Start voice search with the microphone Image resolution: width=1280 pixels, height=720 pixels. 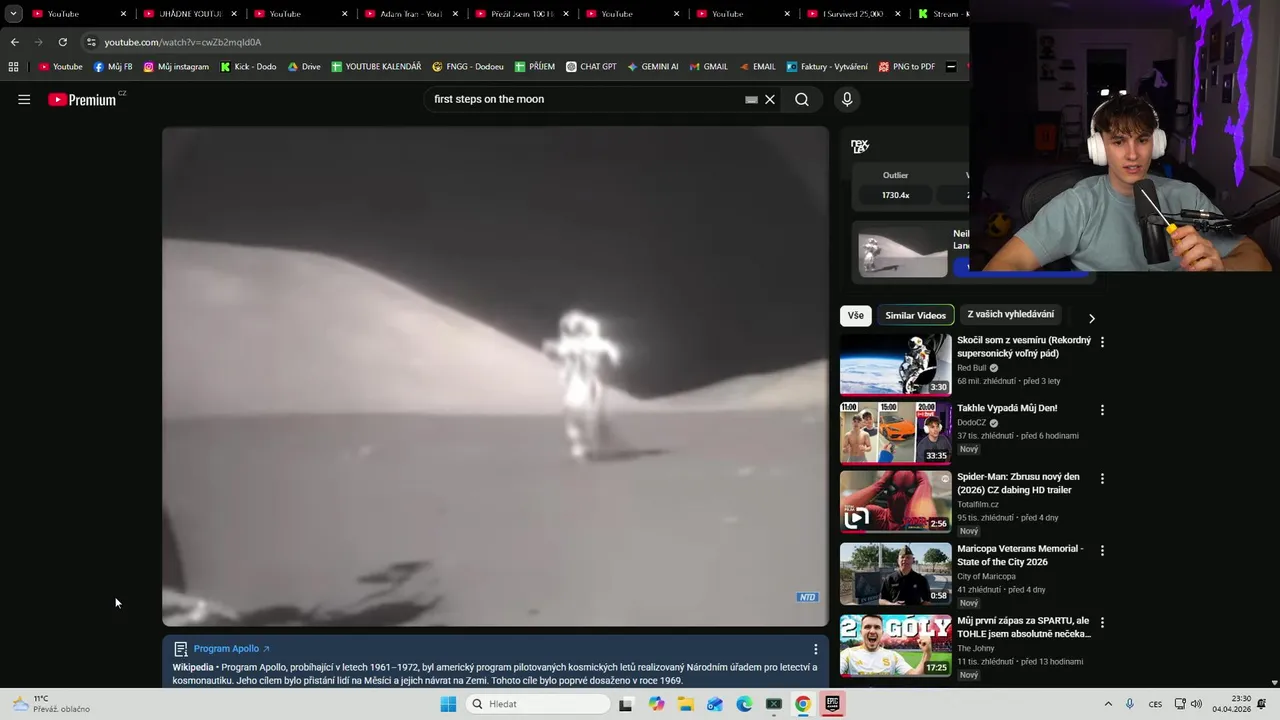847,100
